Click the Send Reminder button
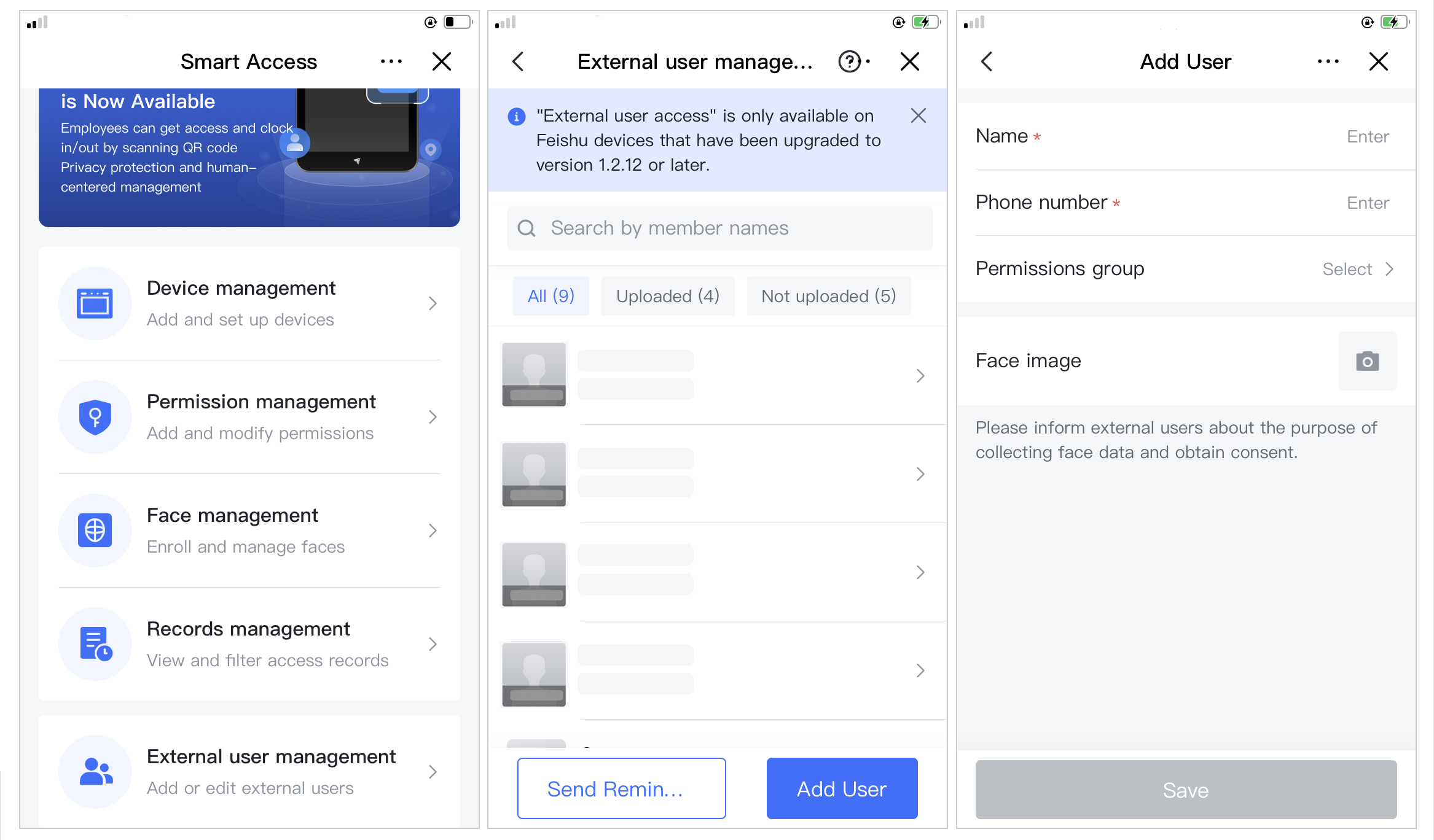Screen dimensions: 1434x840 pyautogui.click(x=621, y=788)
